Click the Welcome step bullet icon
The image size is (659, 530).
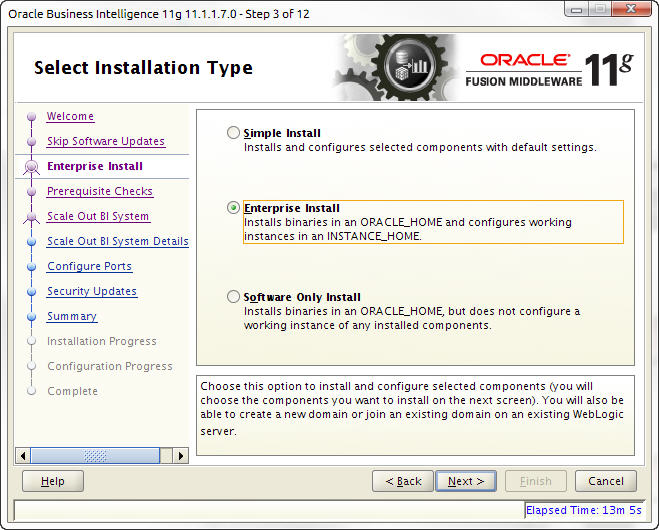pyautogui.click(x=32, y=116)
